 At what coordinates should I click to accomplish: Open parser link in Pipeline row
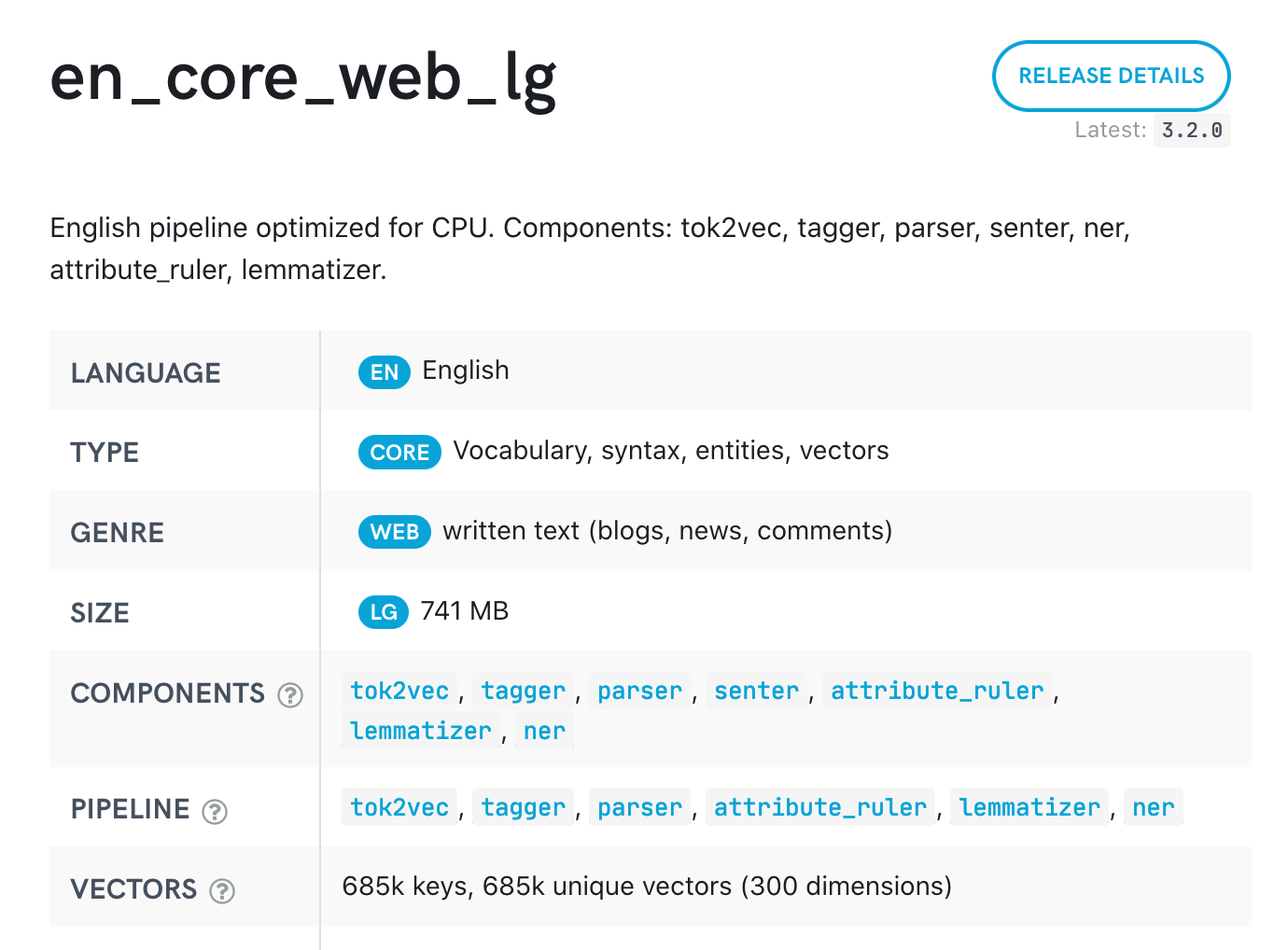(x=640, y=808)
